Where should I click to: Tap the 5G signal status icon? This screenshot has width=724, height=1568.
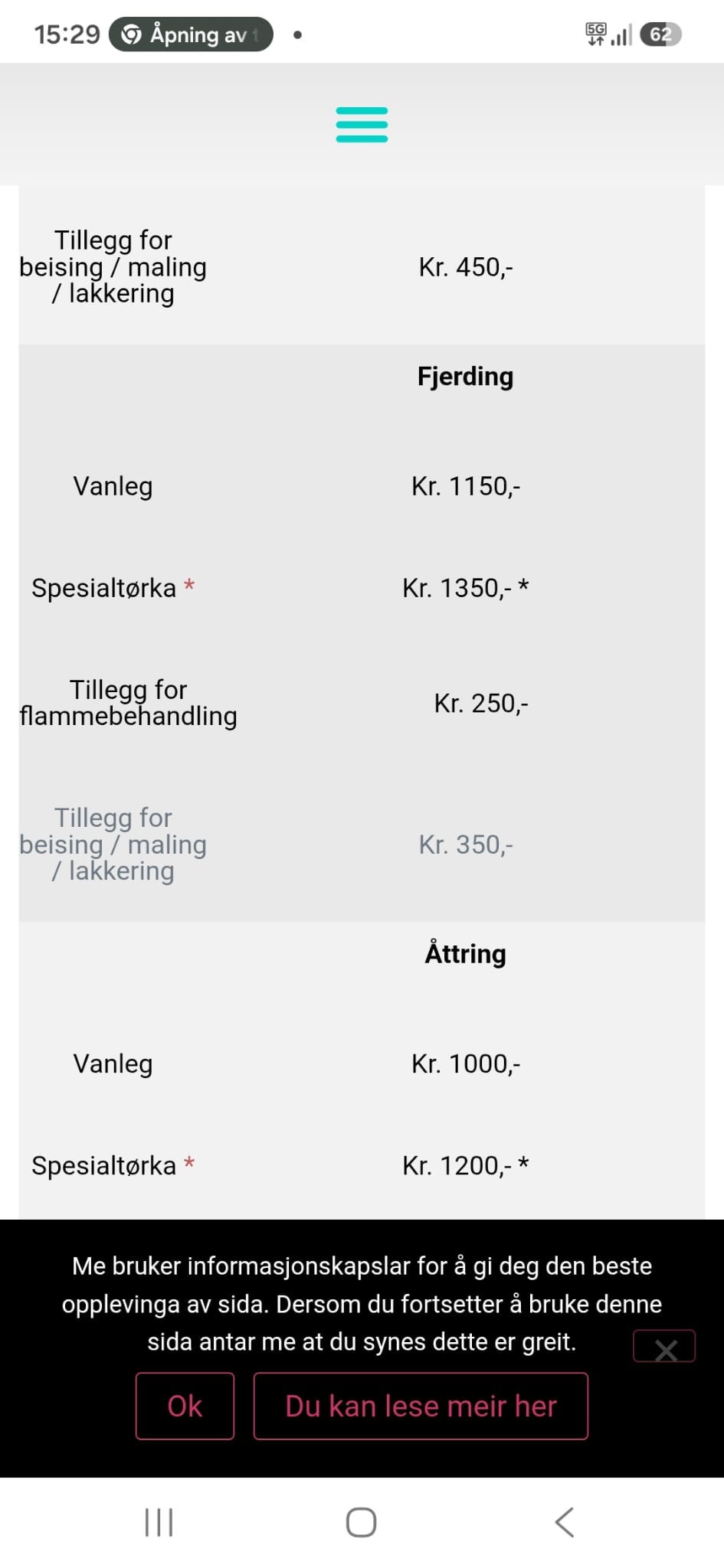596,34
